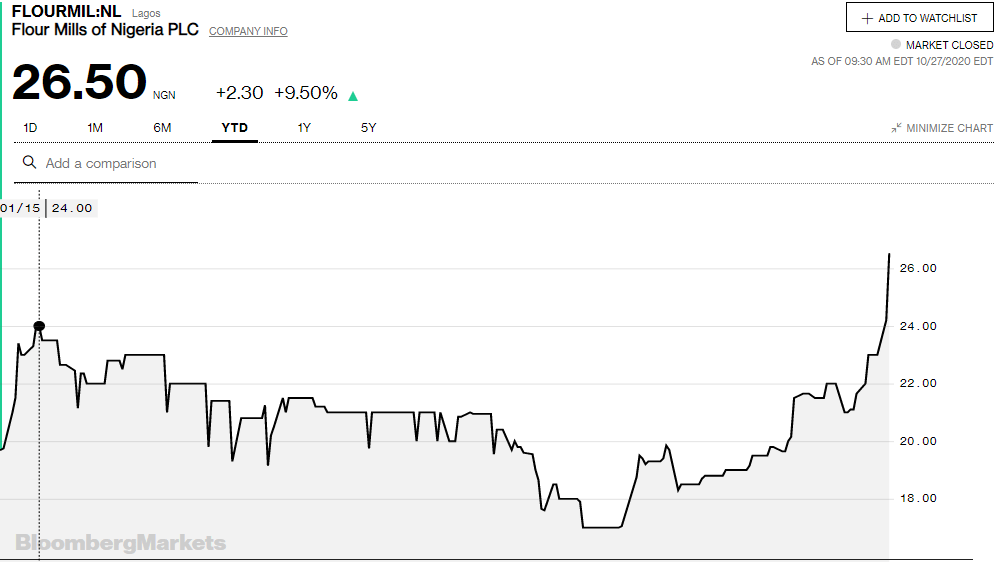The image size is (998, 562).
Task: Click the BloombergMarkets watermark logo
Action: (120, 543)
